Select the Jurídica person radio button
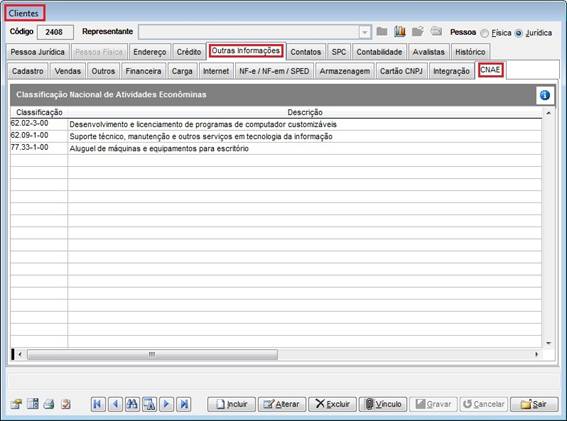The width and height of the screenshot is (567, 421). pos(519,33)
